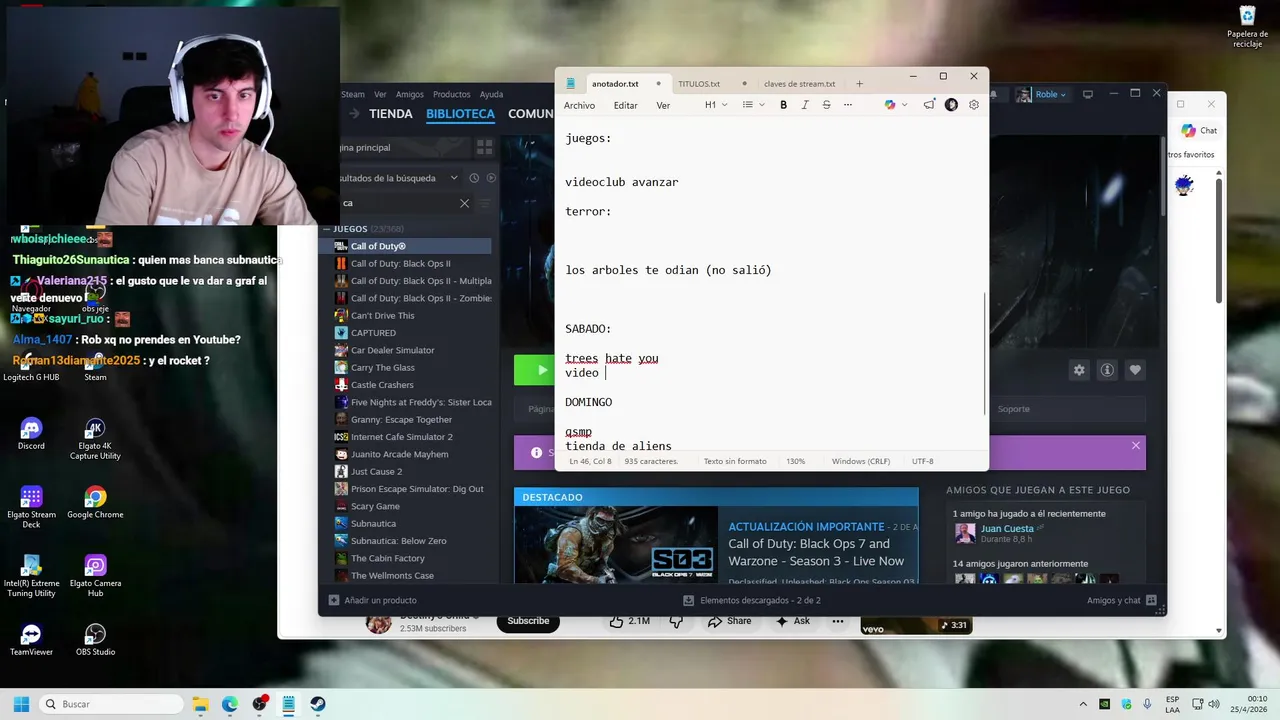This screenshot has height=720, width=1280.
Task: Open Steam's TIENDA section
Action: click(390, 114)
